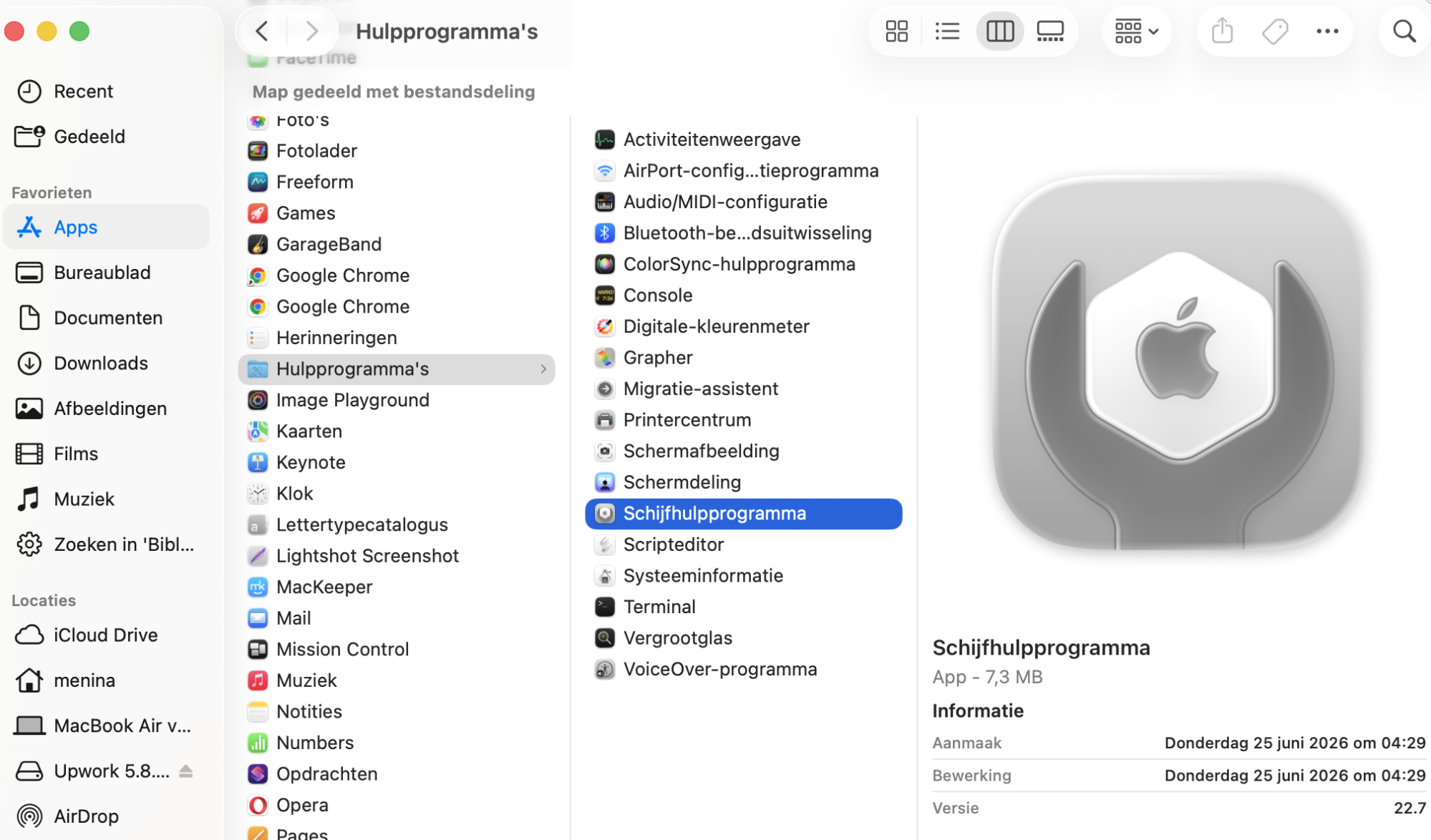Select the Freeform app
Viewport: 1431px width, 840px height.
(397, 182)
